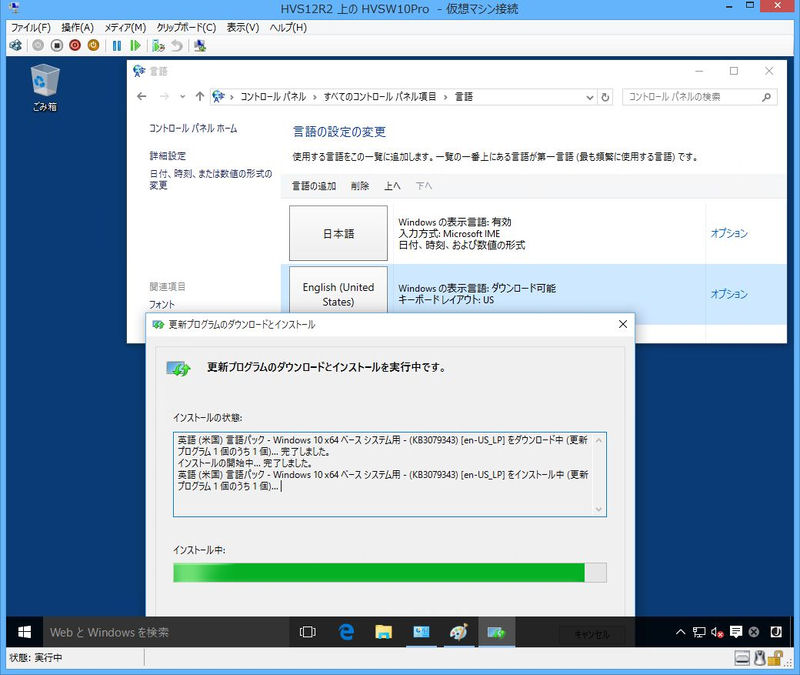Click 上へ to move language up

click(x=392, y=186)
